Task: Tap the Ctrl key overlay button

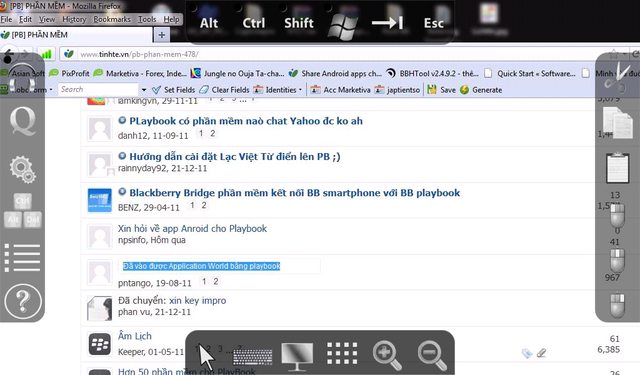Action: click(253, 23)
